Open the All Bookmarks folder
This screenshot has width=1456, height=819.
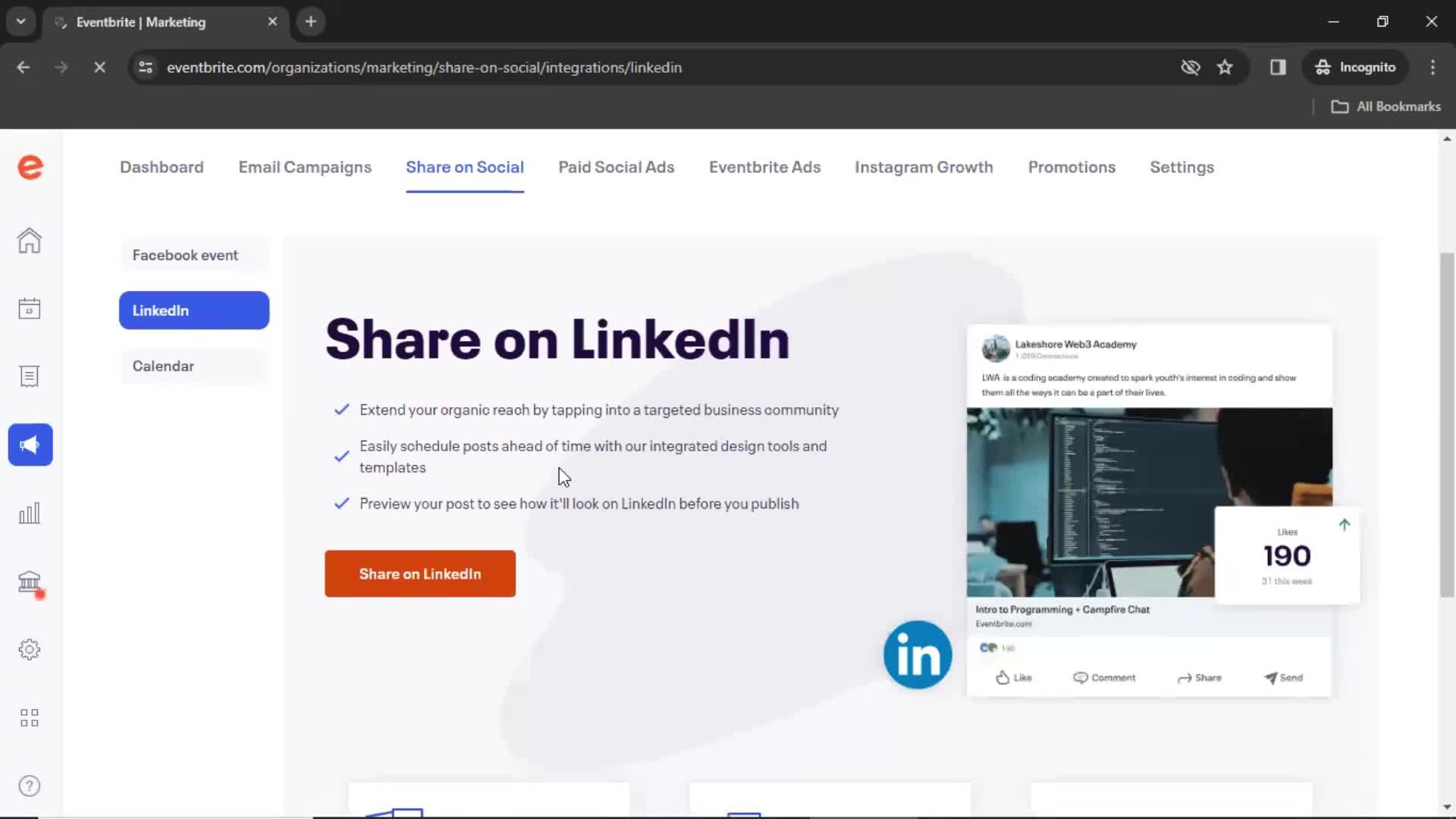coord(1386,106)
